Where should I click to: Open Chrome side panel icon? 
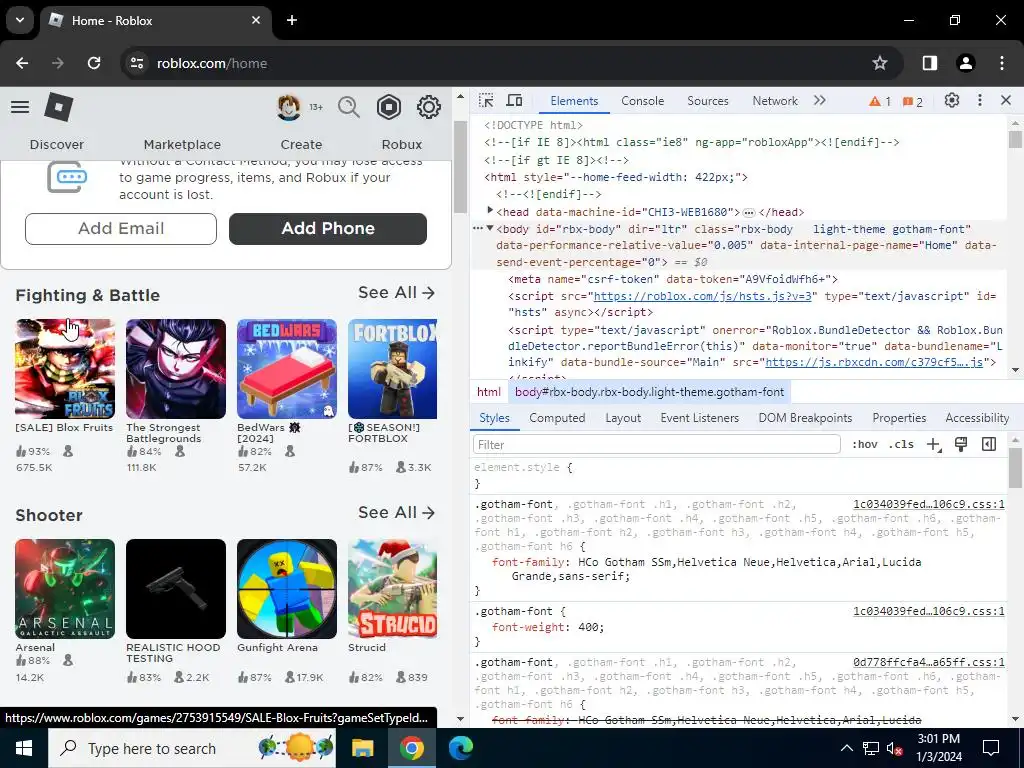pos(929,63)
